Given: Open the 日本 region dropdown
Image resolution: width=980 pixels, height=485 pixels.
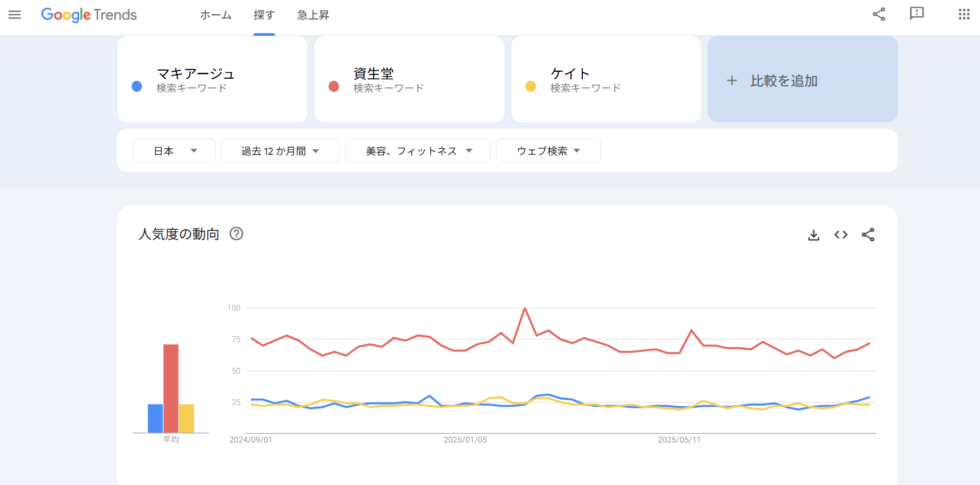Looking at the screenshot, I should click(174, 151).
